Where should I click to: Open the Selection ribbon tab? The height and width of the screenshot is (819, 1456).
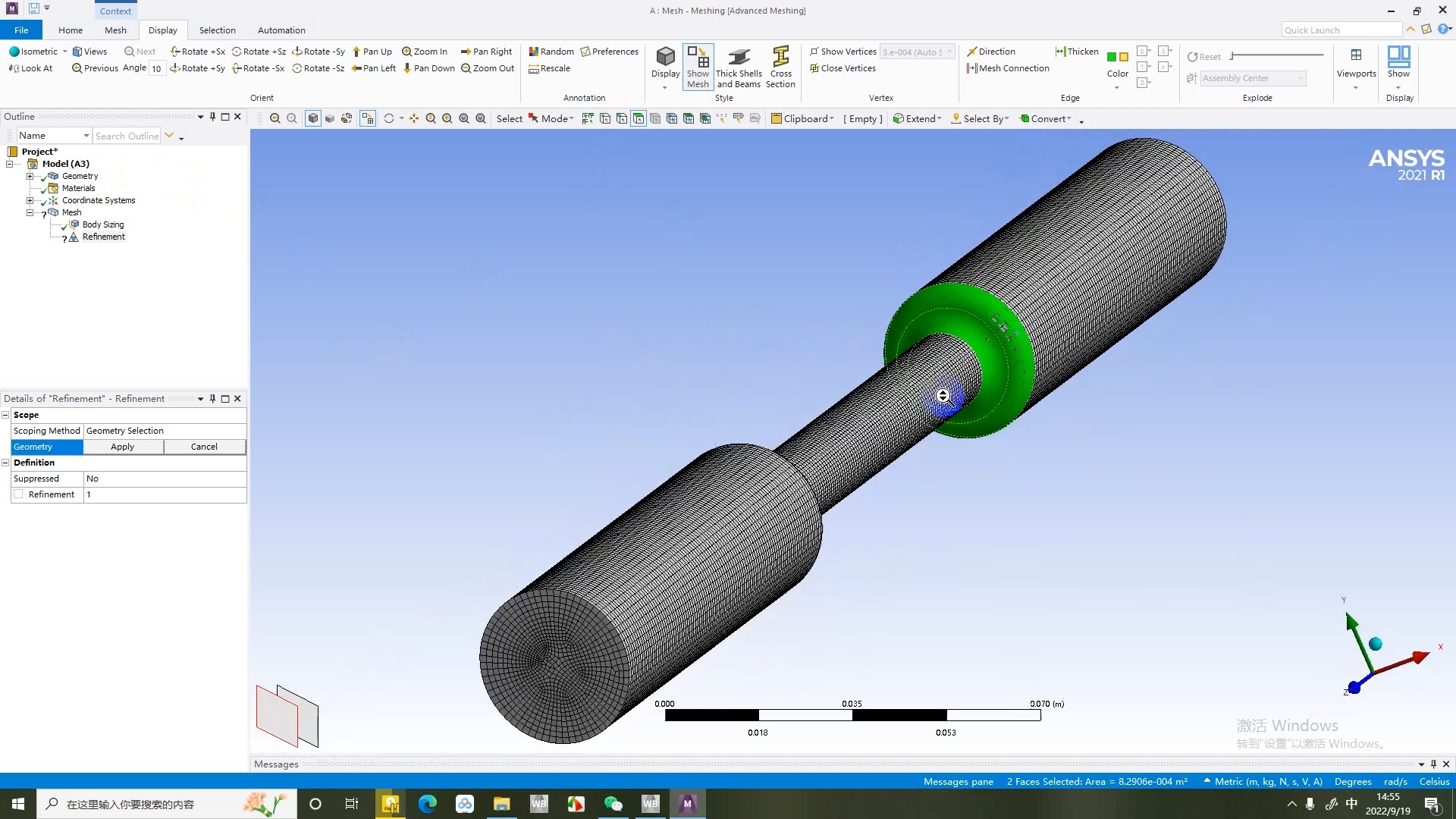click(217, 30)
